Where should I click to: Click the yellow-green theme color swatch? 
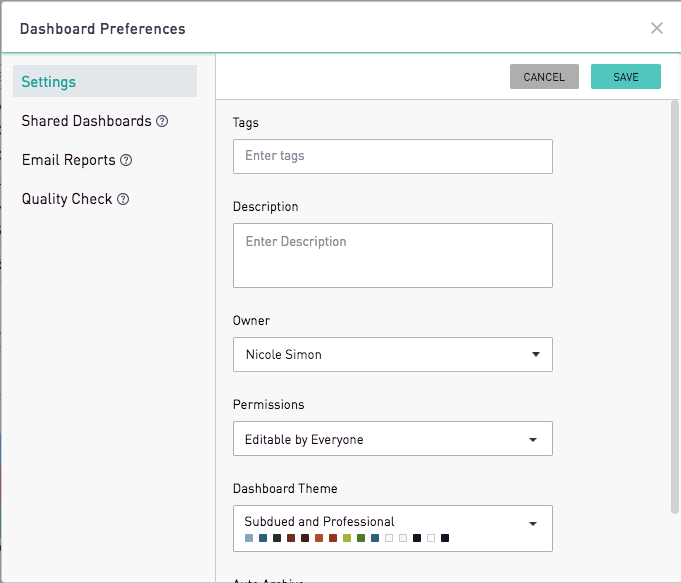(x=347, y=538)
